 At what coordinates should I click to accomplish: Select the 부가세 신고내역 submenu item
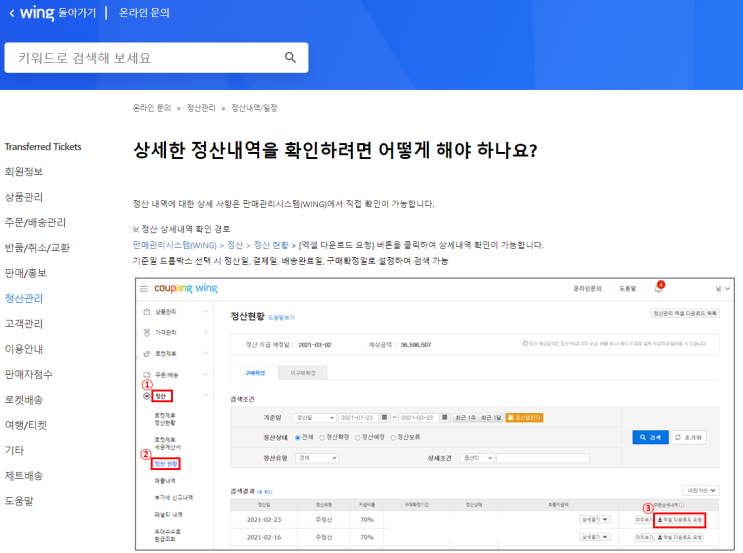[x=173, y=498]
